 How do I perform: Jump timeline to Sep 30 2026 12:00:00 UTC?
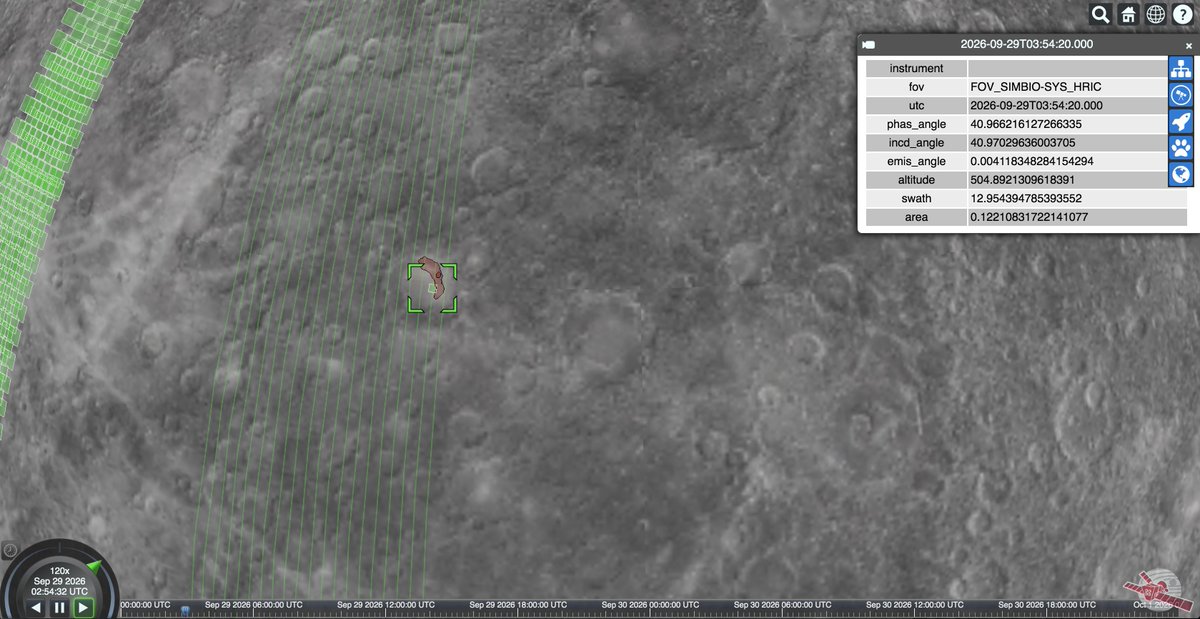pos(915,605)
